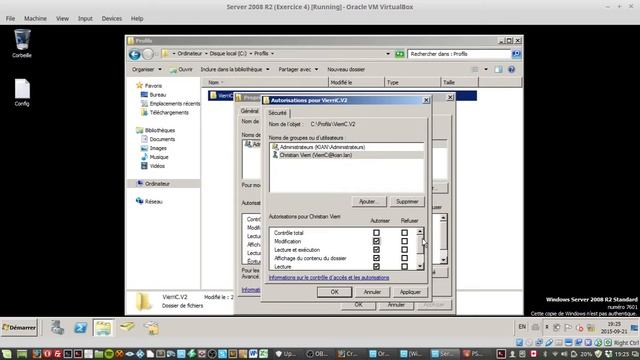The width and height of the screenshot is (640, 360).
Task: Uncheck Autoriser for Lecture
Action: [376, 266]
